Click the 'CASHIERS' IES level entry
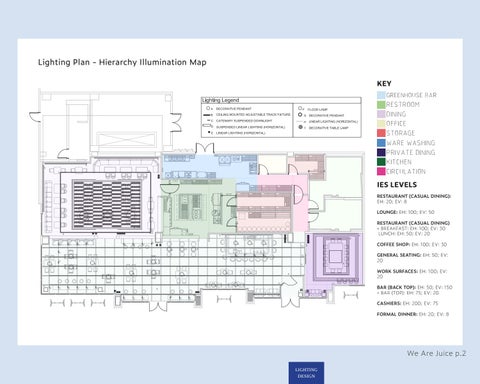The image size is (480, 384). tap(408, 303)
